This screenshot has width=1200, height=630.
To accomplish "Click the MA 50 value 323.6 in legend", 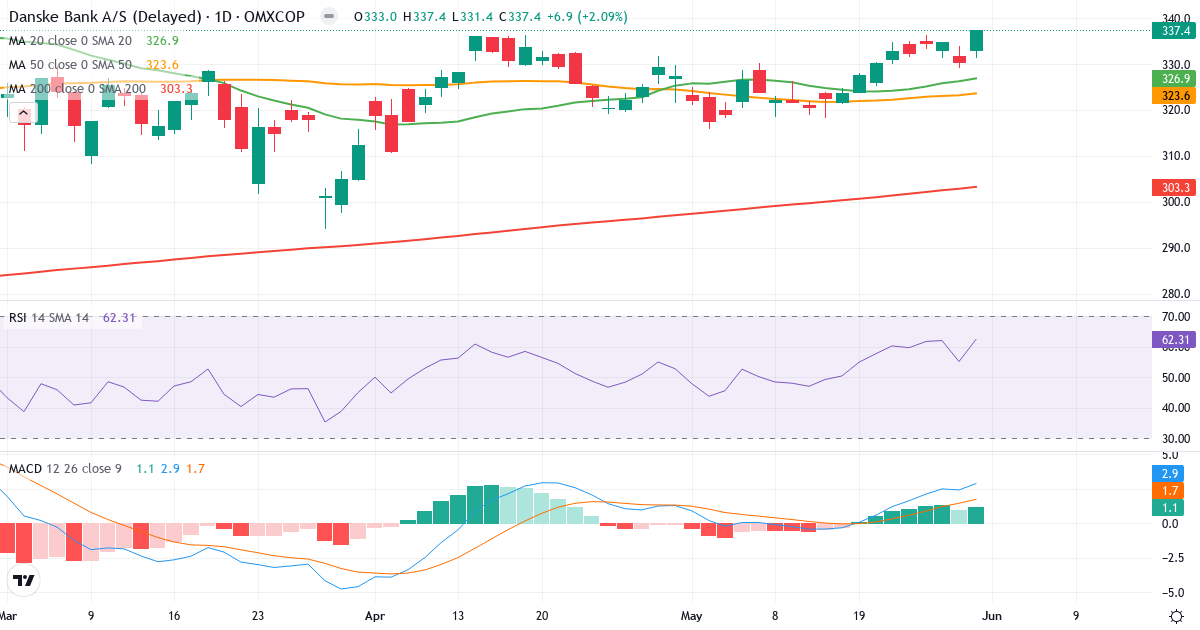I will click(x=163, y=65).
